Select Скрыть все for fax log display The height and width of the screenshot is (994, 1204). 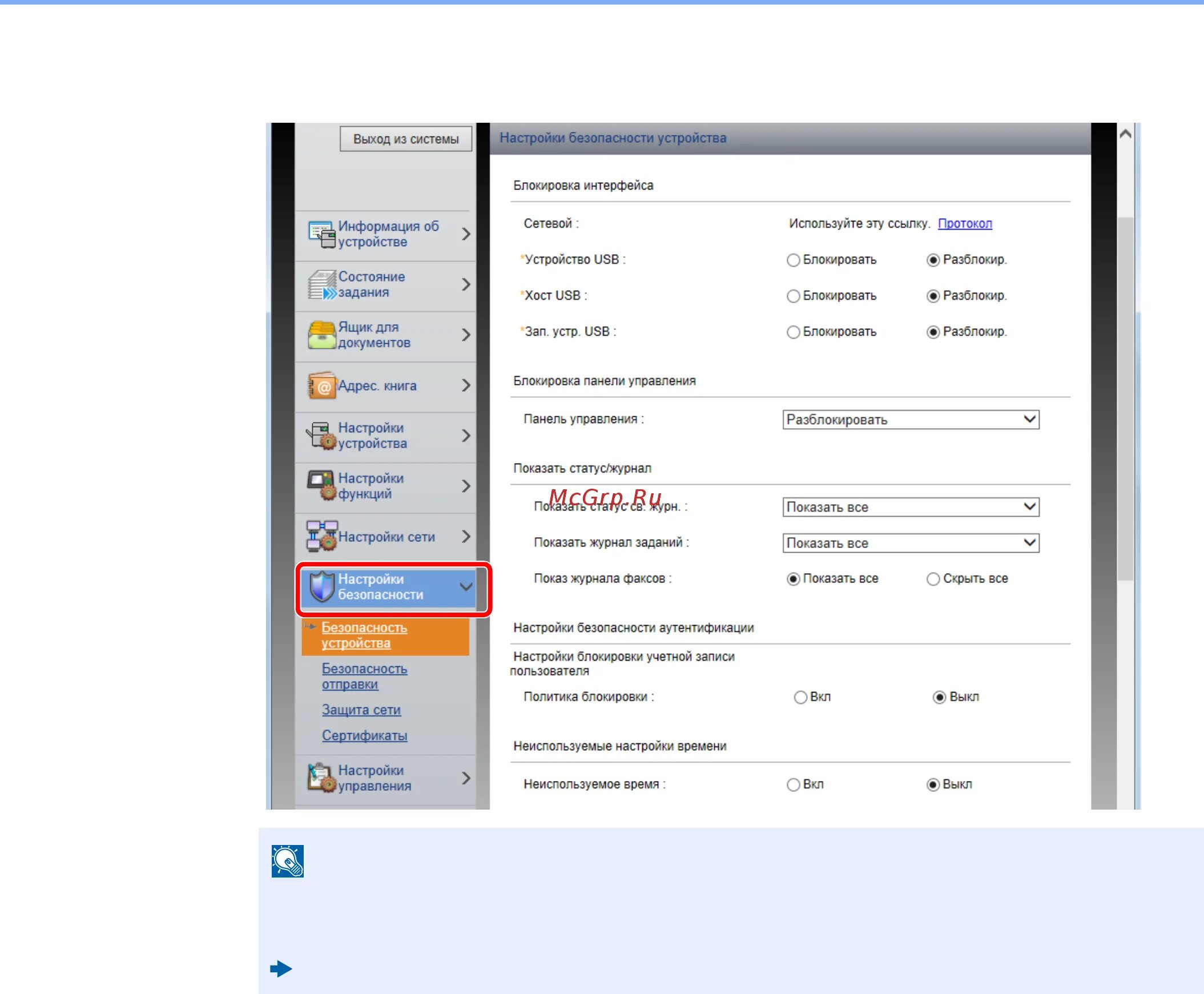click(933, 579)
